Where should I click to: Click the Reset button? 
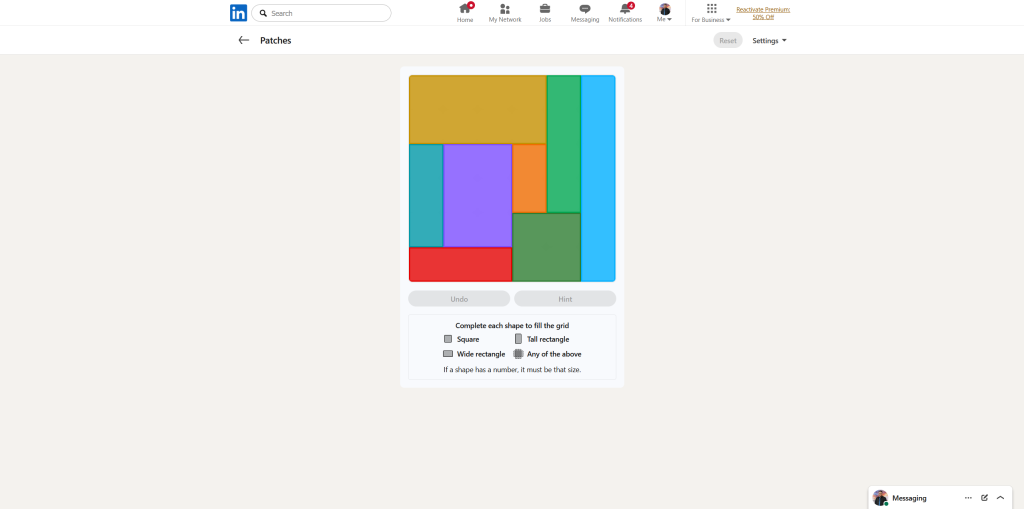click(x=728, y=41)
